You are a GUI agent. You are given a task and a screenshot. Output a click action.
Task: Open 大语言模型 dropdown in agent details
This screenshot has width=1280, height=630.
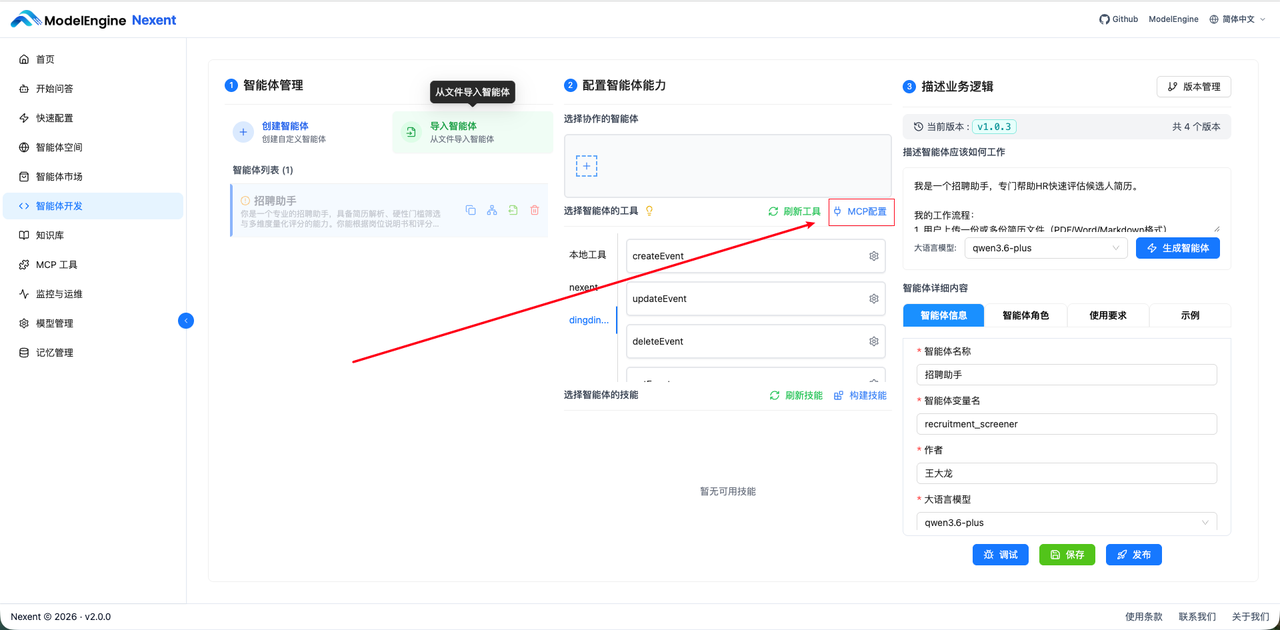[1066, 521]
